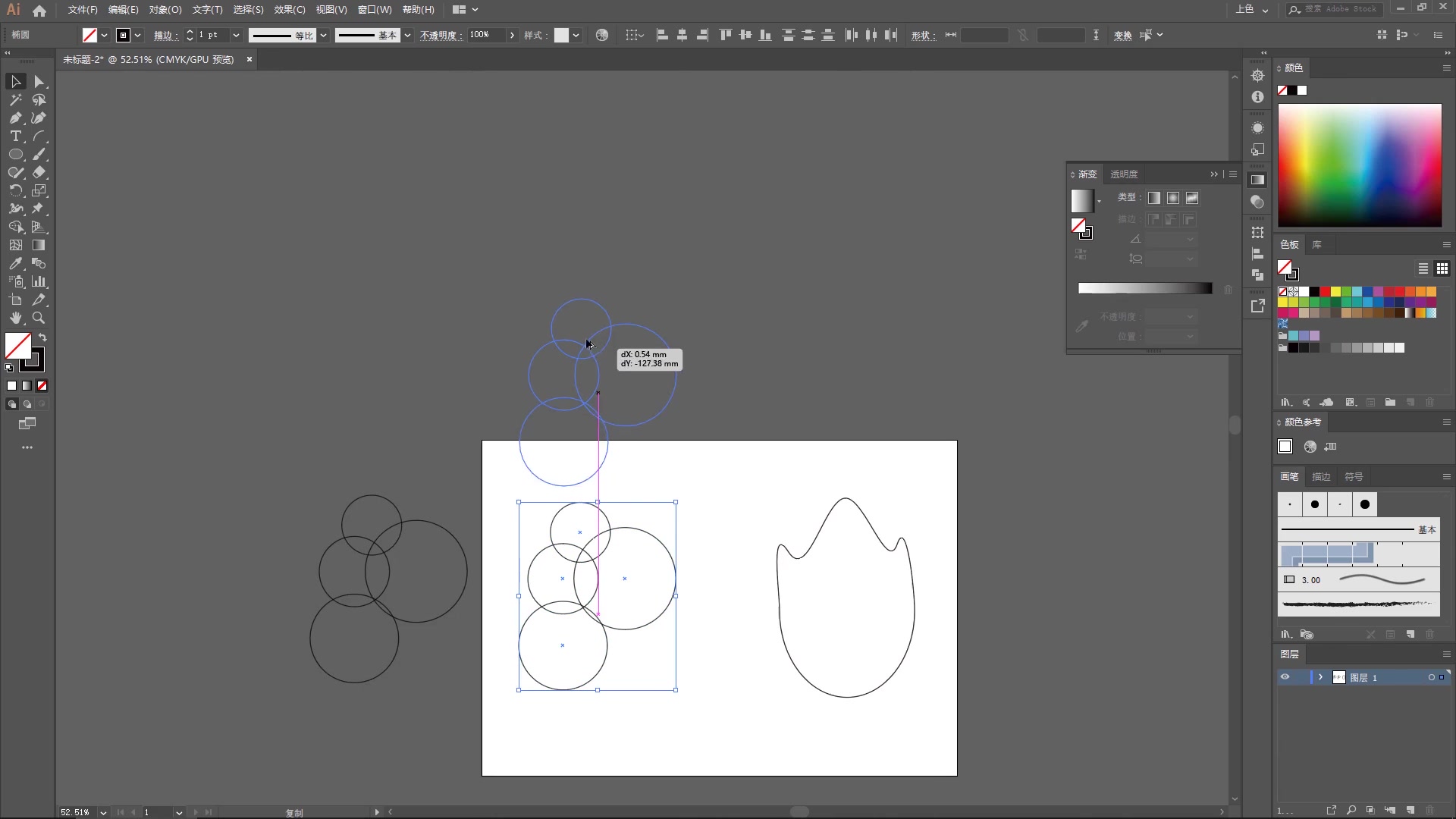Select the Eyedropper tool
1456x819 pixels.
pyautogui.click(x=15, y=263)
